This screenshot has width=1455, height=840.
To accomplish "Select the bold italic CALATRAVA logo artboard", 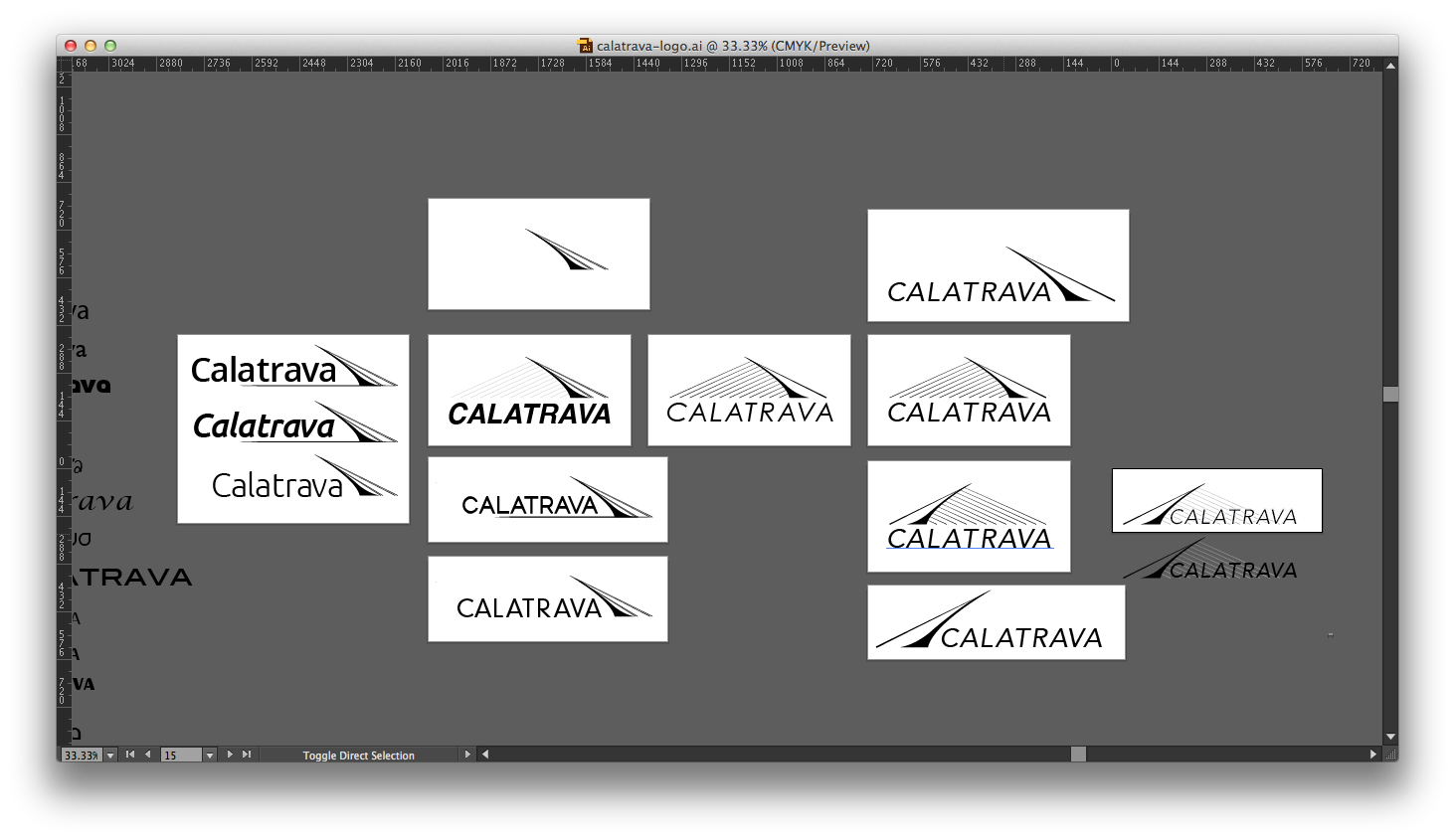I will 529,390.
